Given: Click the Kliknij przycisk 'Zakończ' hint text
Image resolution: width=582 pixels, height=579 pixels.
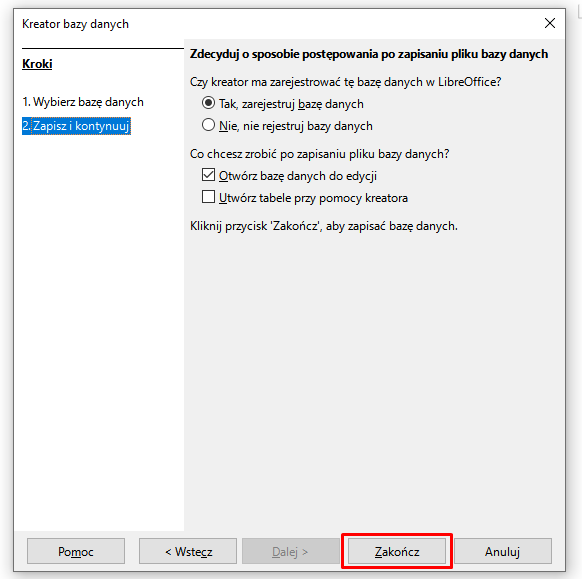Looking at the screenshot, I should pos(324,226).
